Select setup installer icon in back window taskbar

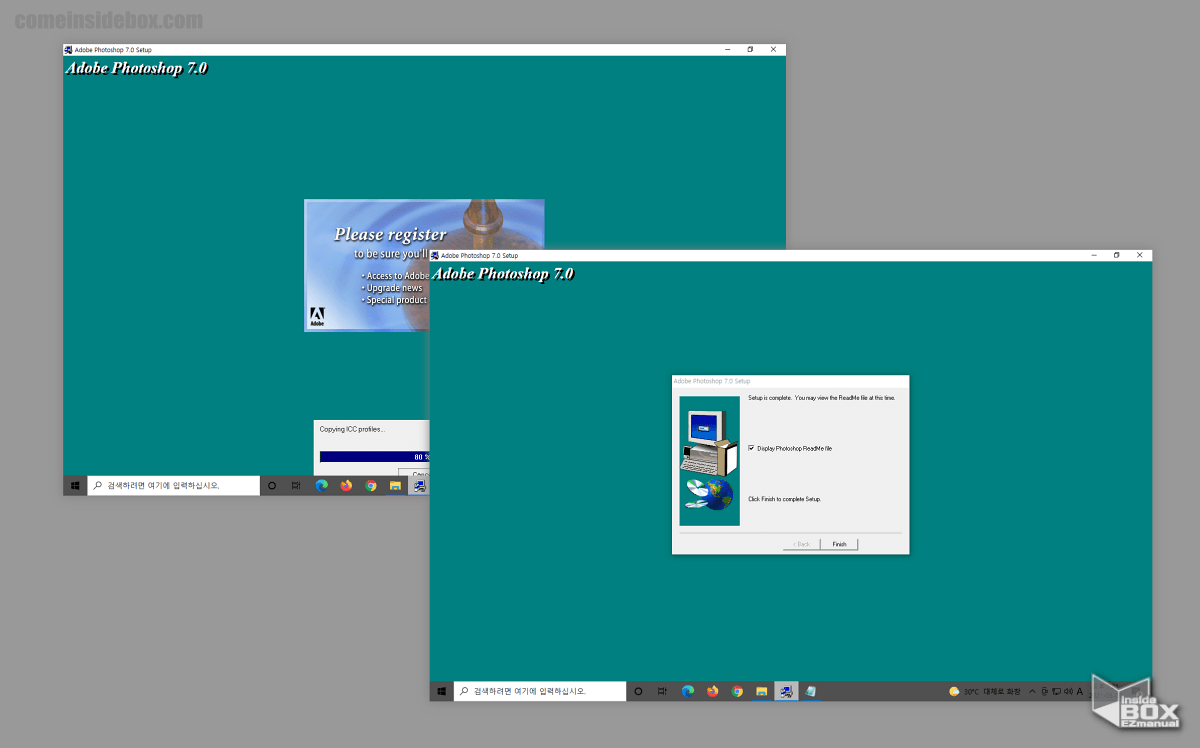tap(420, 485)
